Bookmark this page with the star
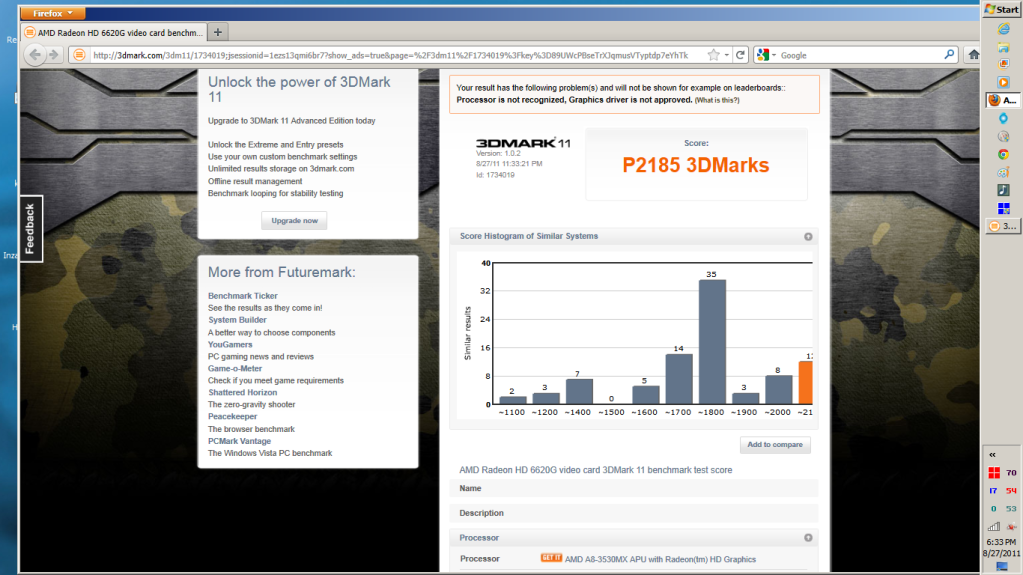This screenshot has height=575, width=1023. pos(713,55)
